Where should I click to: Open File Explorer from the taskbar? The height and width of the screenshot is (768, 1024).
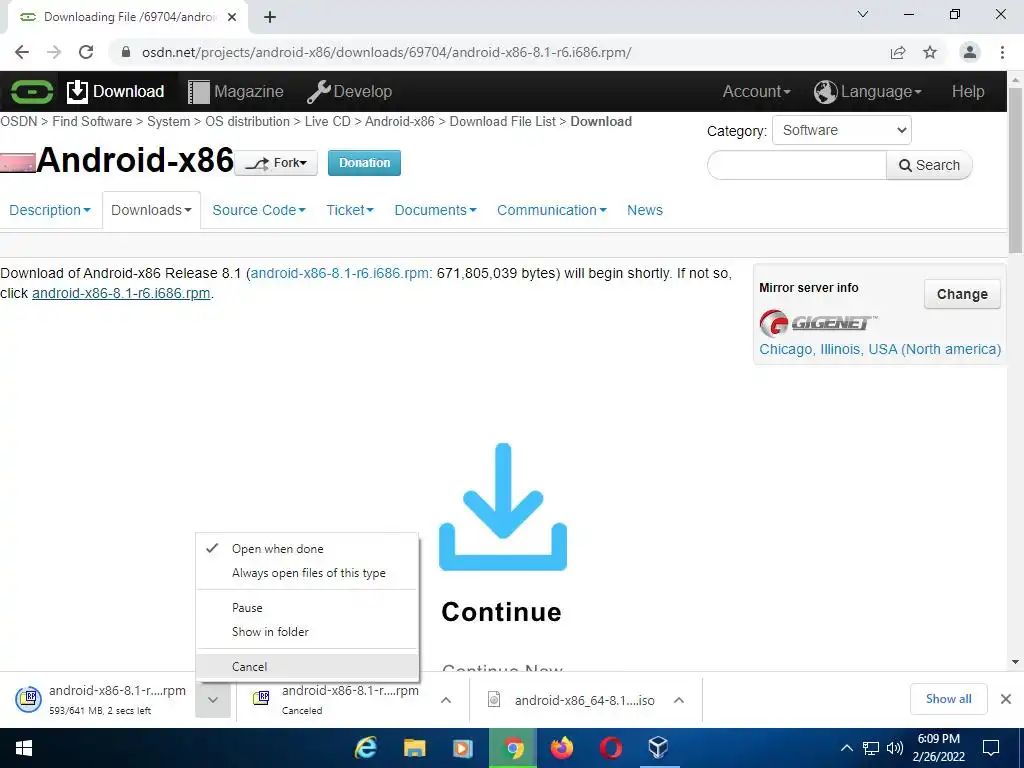pos(414,748)
